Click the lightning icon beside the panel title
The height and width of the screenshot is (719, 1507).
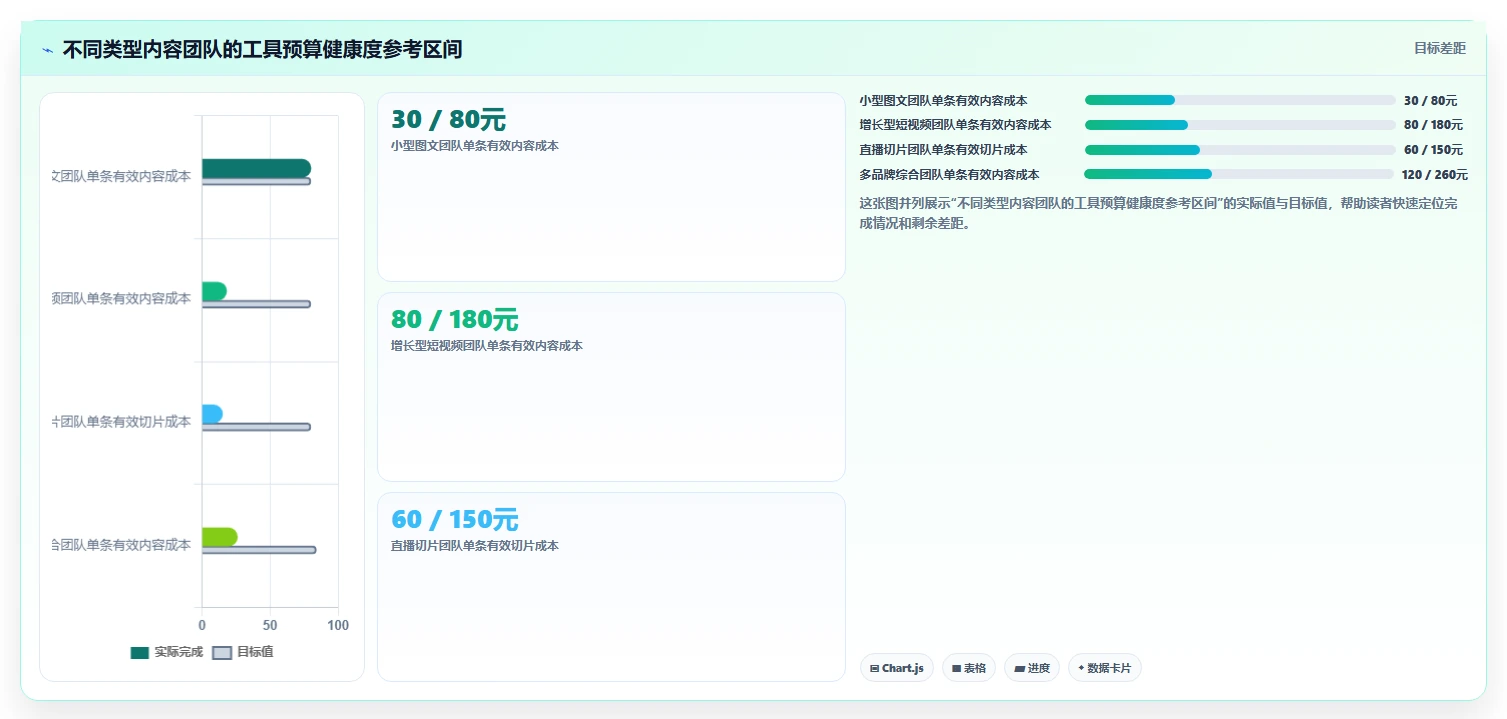[47, 50]
